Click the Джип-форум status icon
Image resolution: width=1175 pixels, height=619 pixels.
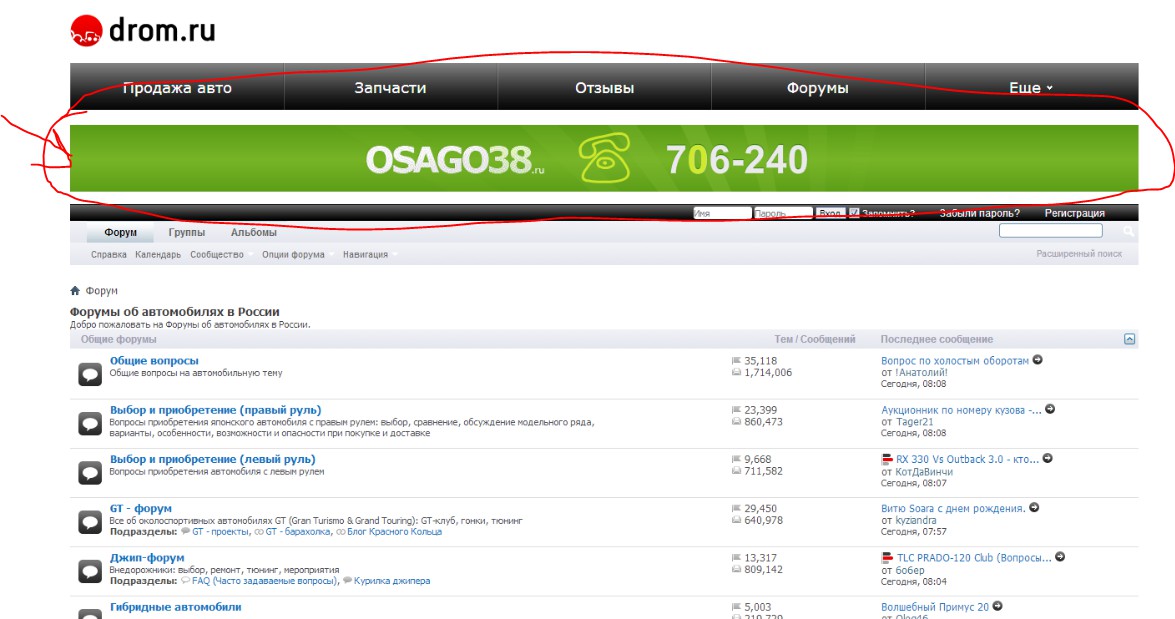(90, 572)
